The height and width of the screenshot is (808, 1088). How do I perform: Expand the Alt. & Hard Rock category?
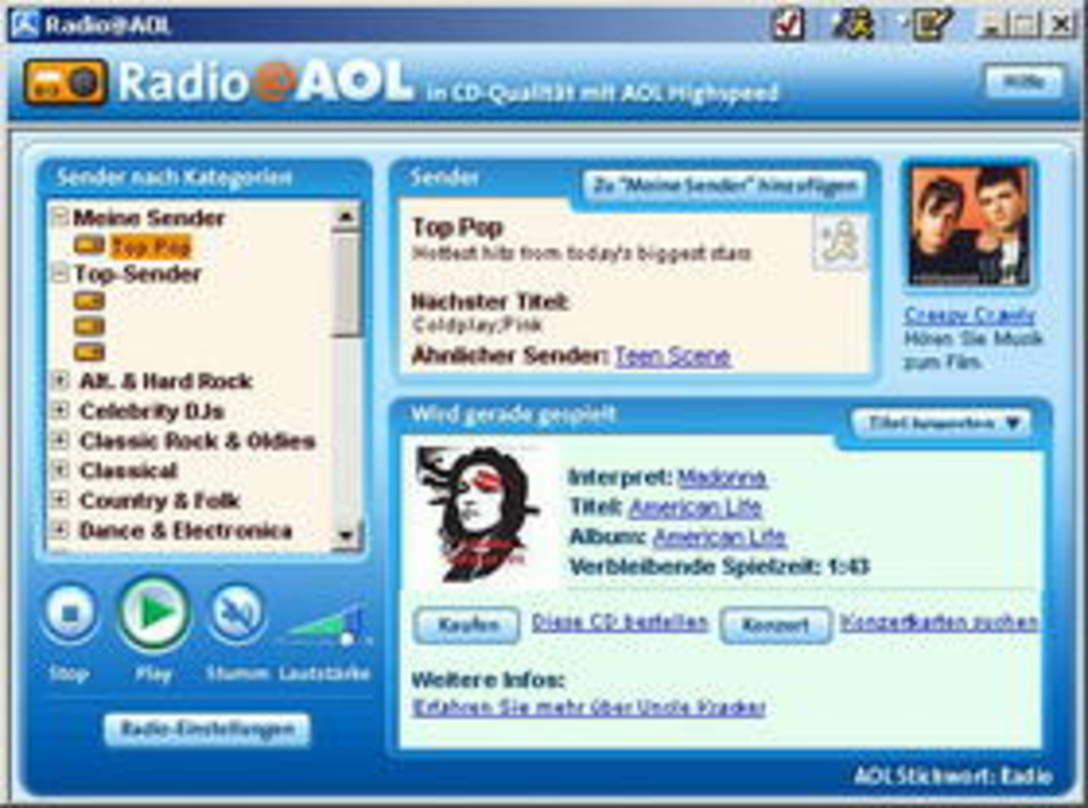tap(60, 380)
